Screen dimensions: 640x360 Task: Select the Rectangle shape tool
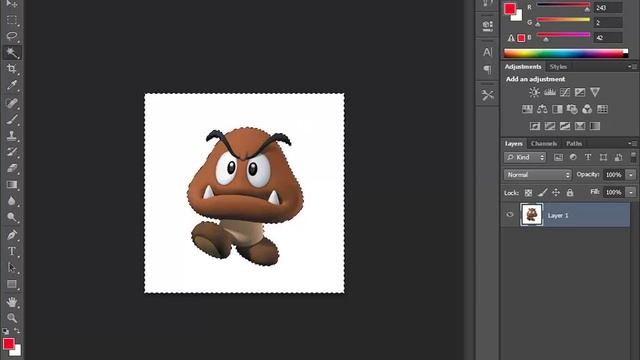11,284
